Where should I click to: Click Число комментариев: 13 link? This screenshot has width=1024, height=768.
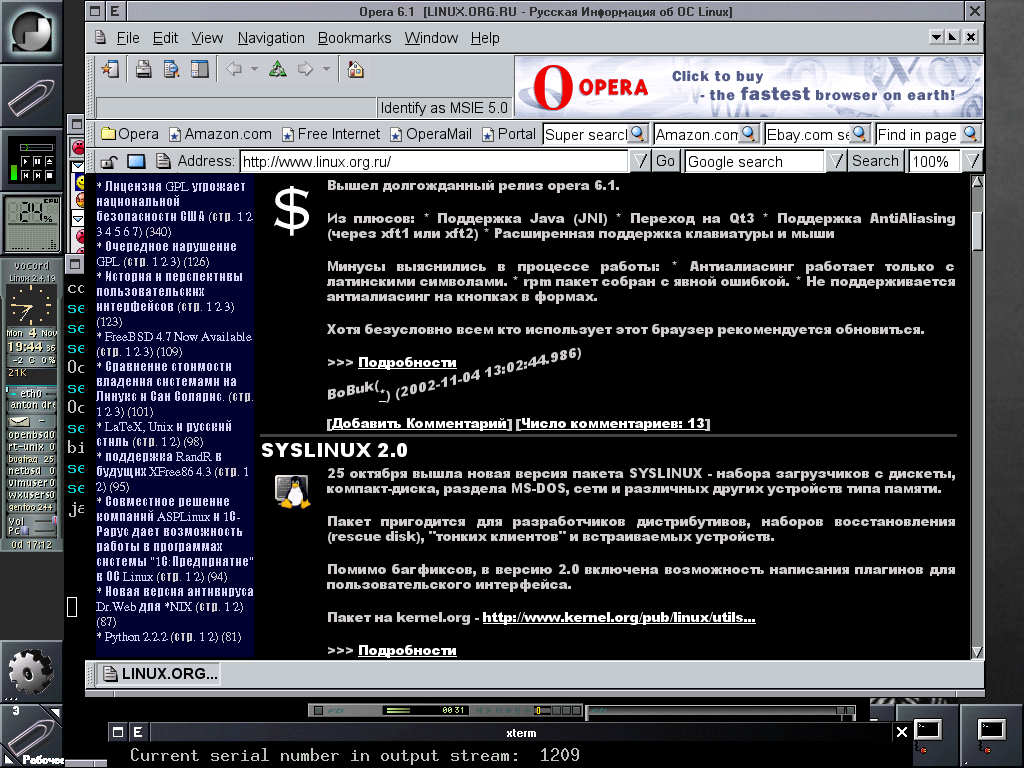613,423
